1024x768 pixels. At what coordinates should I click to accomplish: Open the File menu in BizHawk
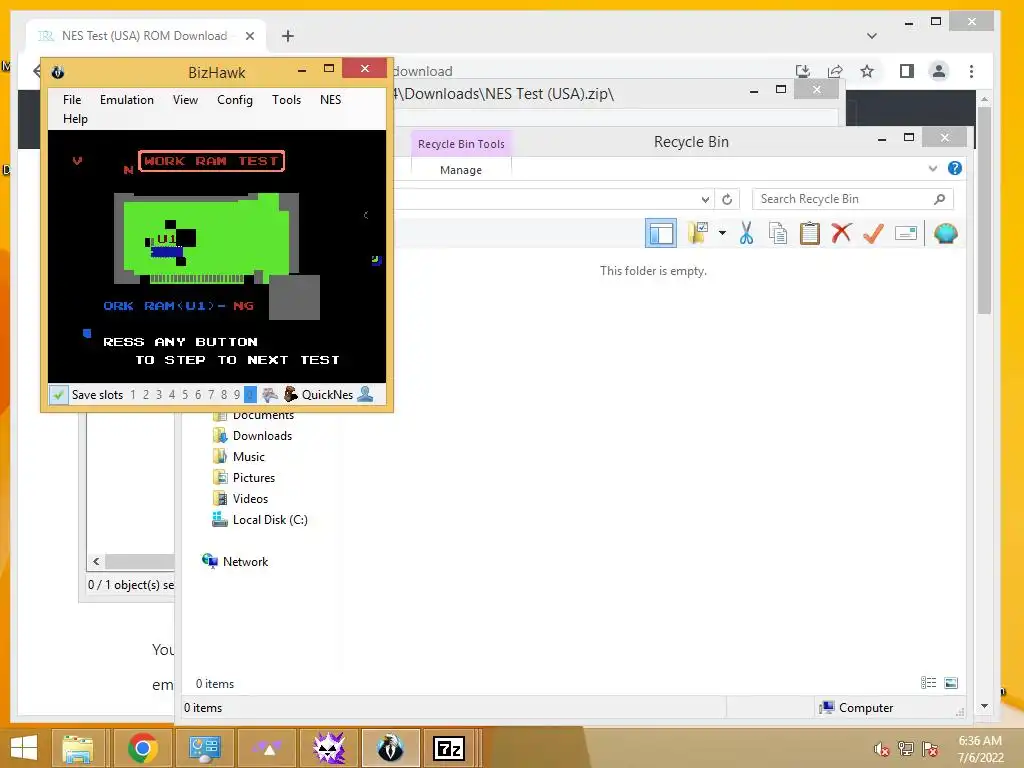point(72,100)
